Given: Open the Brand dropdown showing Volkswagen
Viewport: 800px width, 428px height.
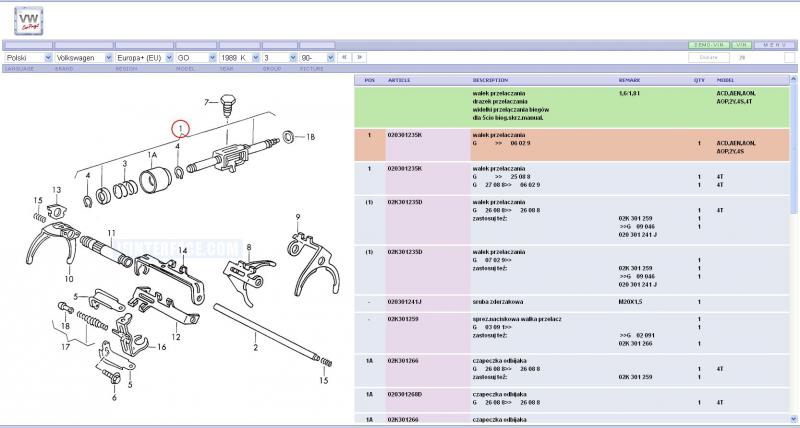Looking at the screenshot, I should (84, 58).
